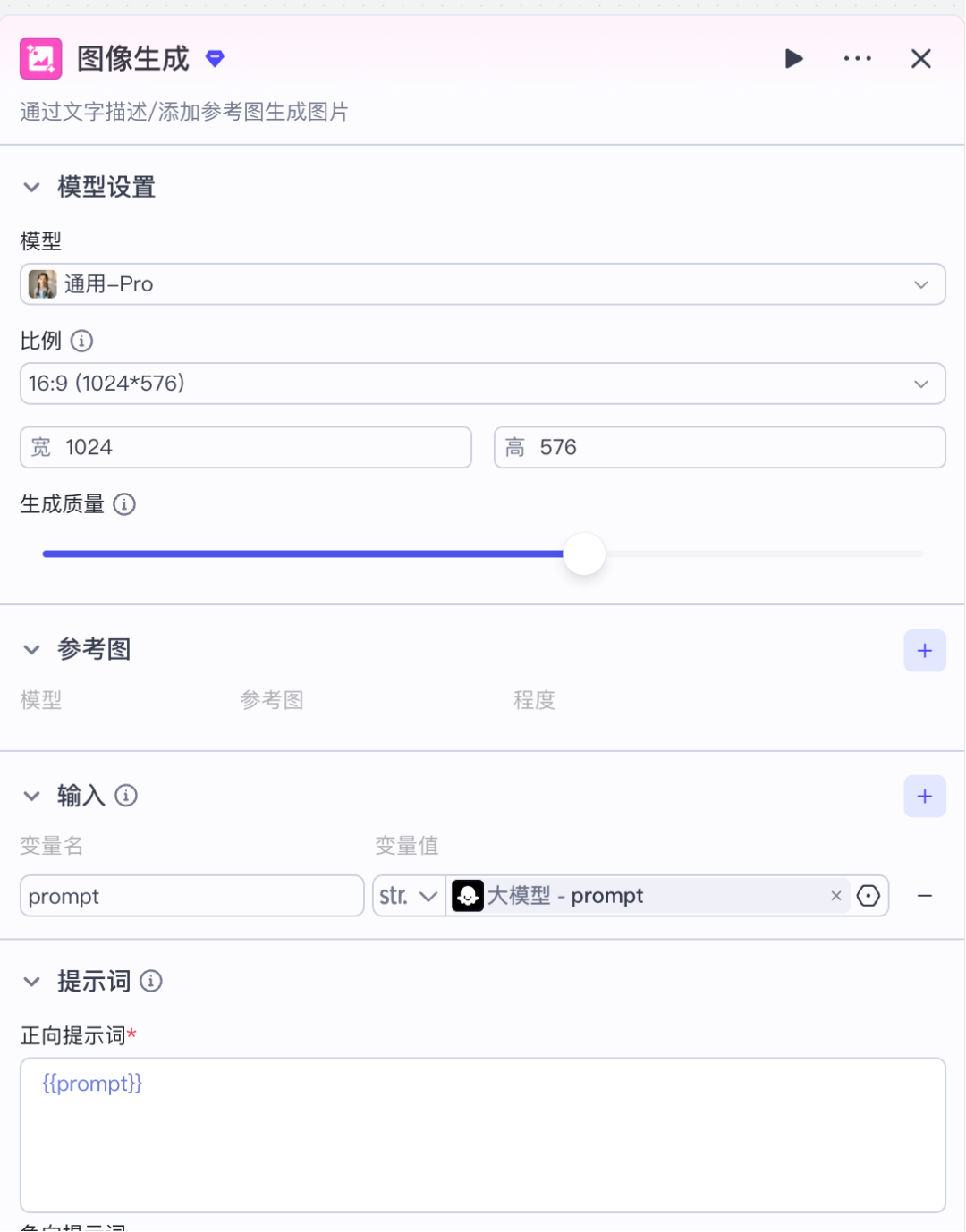Image resolution: width=966 pixels, height=1232 pixels.
Task: Click the blue gem badge beside title
Action: click(215, 59)
